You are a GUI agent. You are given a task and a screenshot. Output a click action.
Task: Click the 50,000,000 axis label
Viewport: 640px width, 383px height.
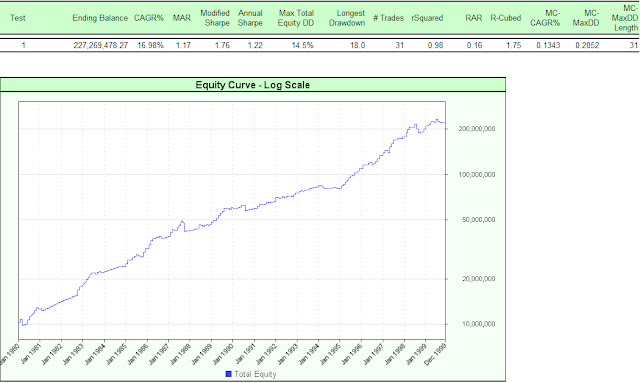coord(478,220)
